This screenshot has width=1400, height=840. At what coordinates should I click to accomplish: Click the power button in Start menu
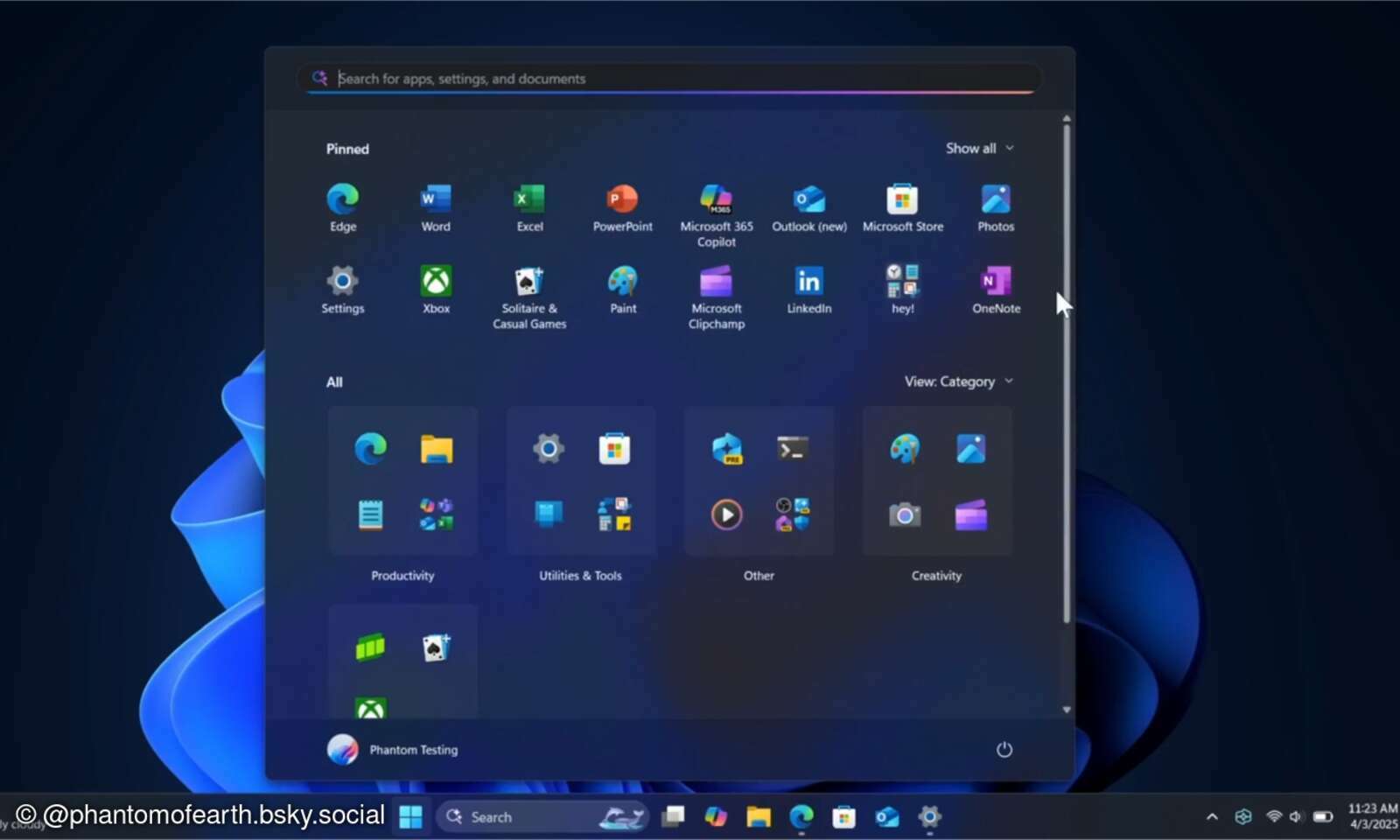click(x=1004, y=749)
